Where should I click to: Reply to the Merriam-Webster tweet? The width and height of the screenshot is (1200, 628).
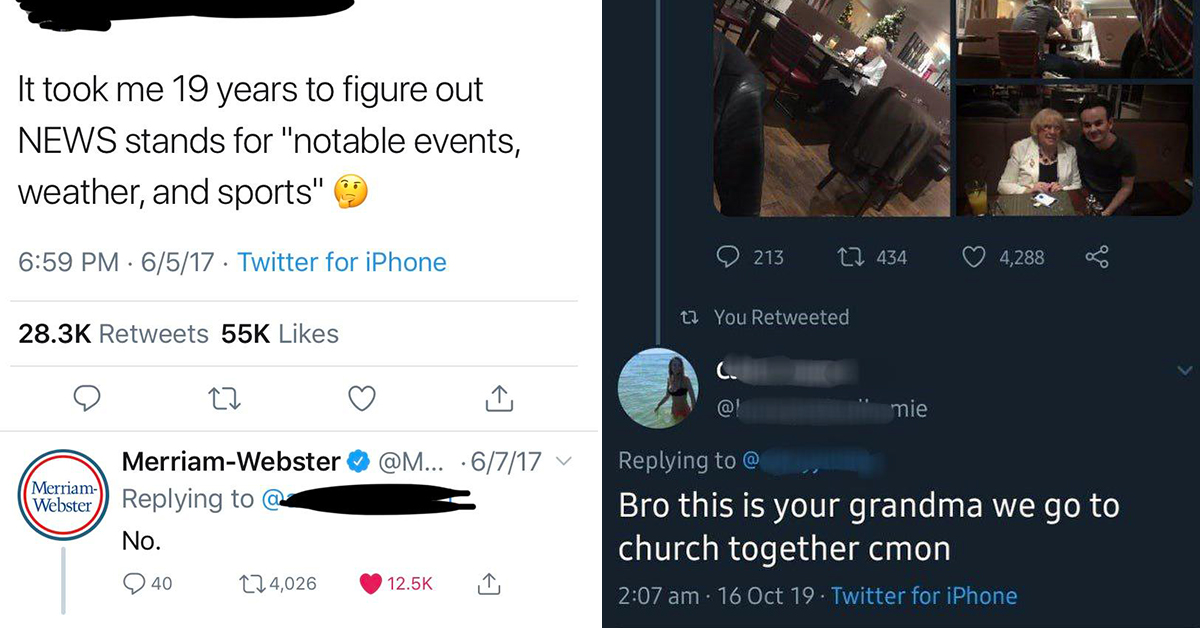134,584
